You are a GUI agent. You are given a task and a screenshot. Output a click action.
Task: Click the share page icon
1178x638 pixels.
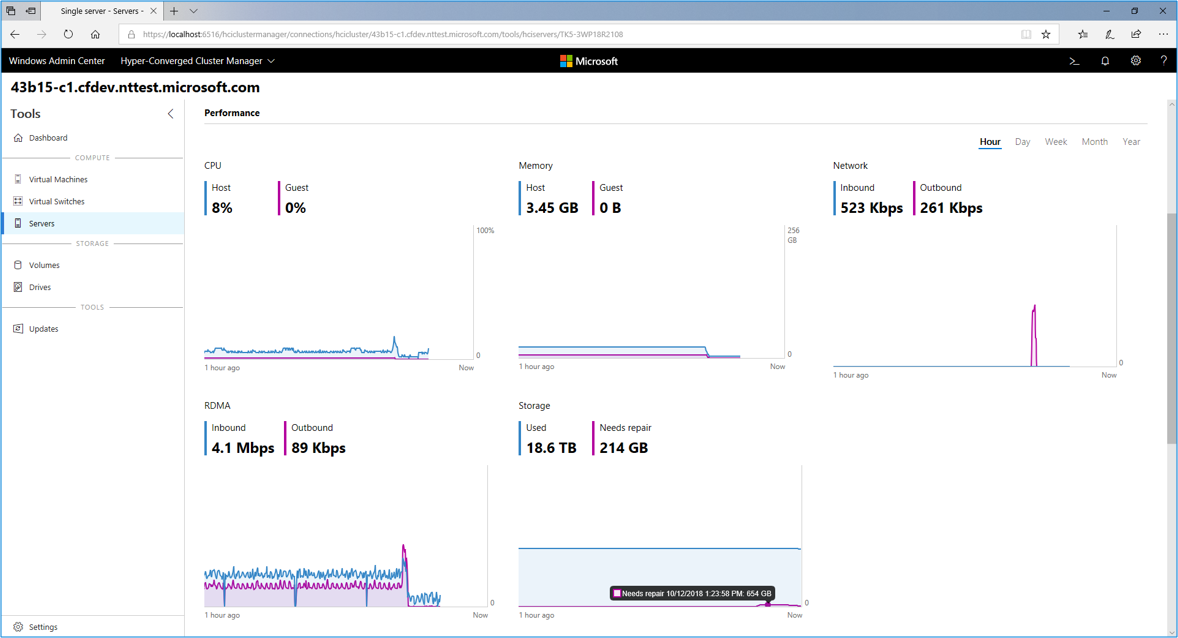[1136, 35]
